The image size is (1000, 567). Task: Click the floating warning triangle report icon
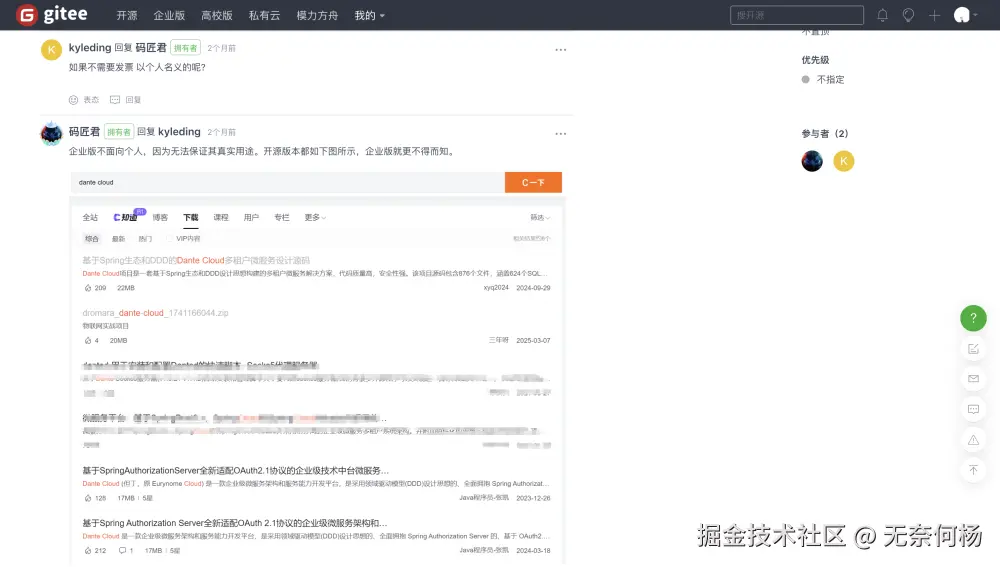(x=973, y=440)
